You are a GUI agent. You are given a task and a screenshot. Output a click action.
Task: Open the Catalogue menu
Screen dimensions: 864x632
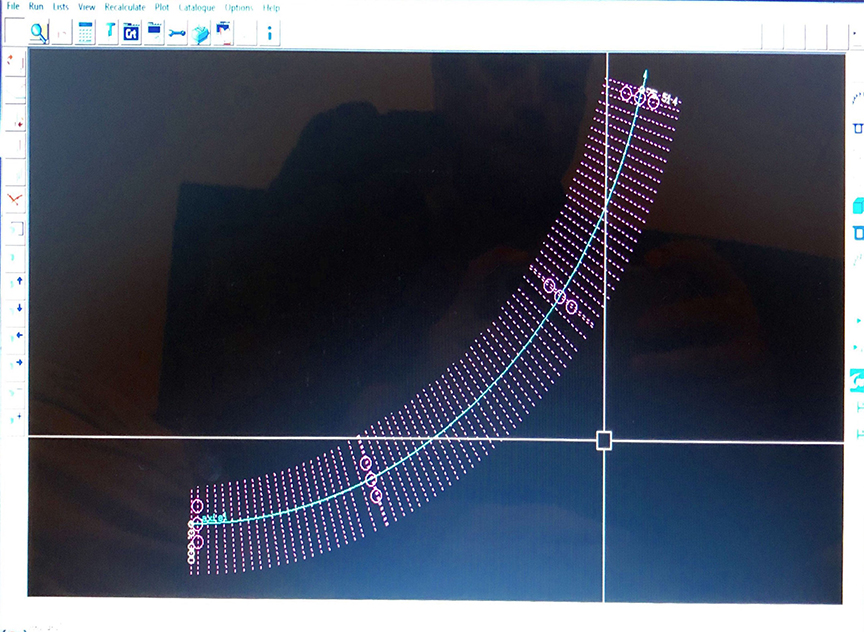(197, 7)
